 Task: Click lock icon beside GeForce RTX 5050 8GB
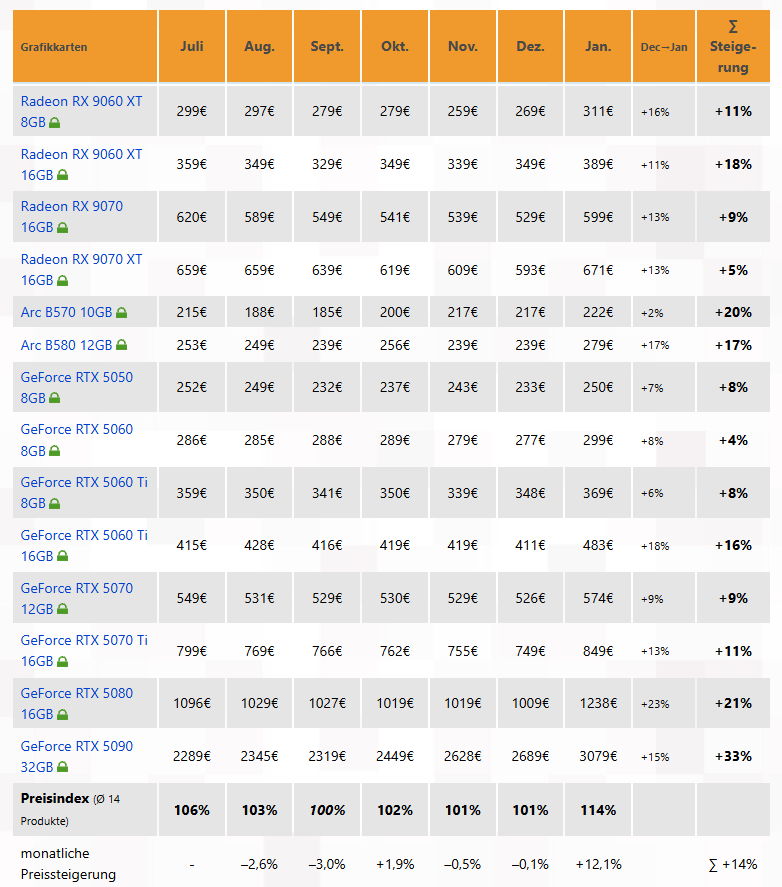pos(56,398)
